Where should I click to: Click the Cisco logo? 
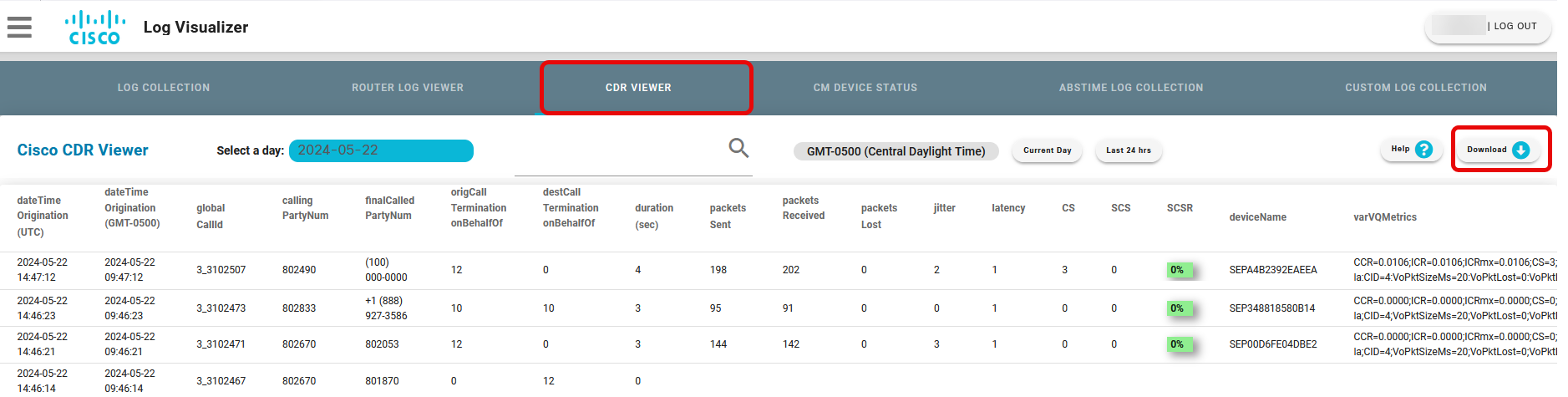pos(95,28)
